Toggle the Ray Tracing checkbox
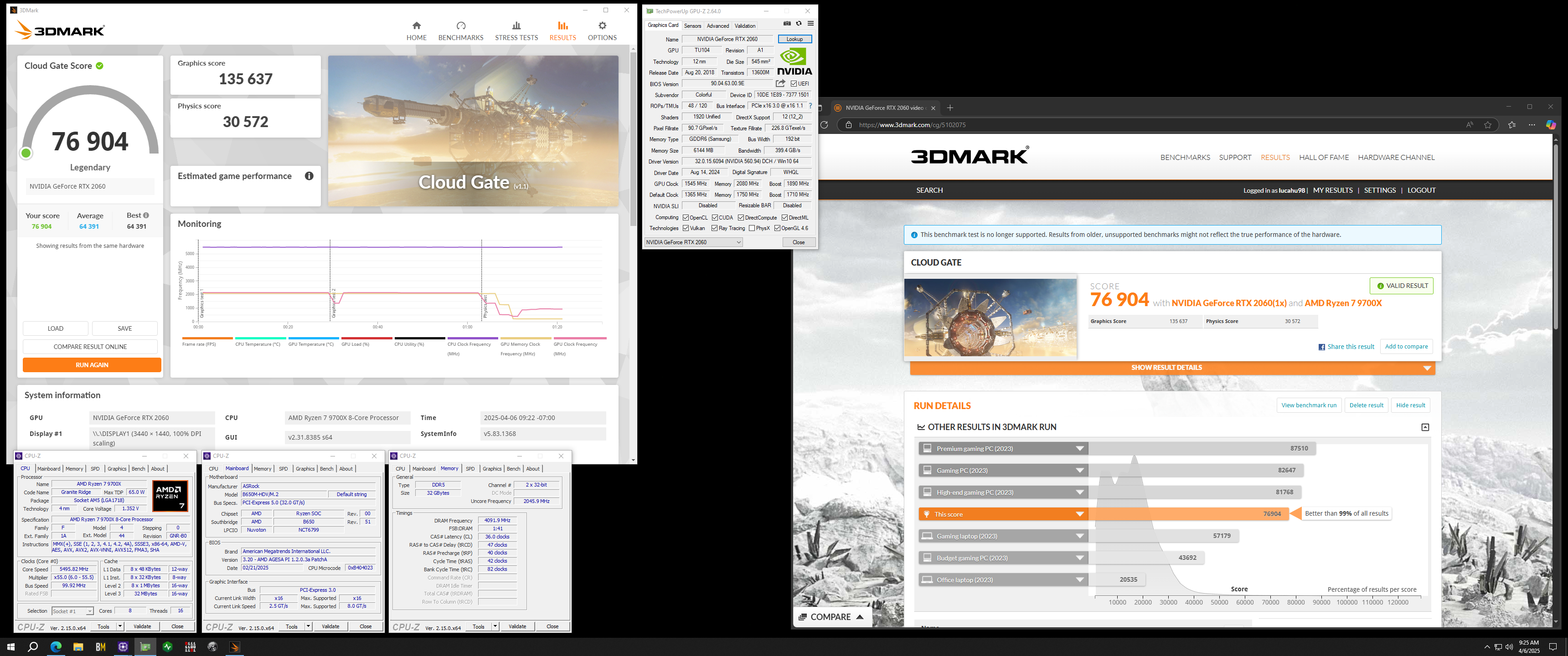1568x656 pixels. tap(715, 228)
